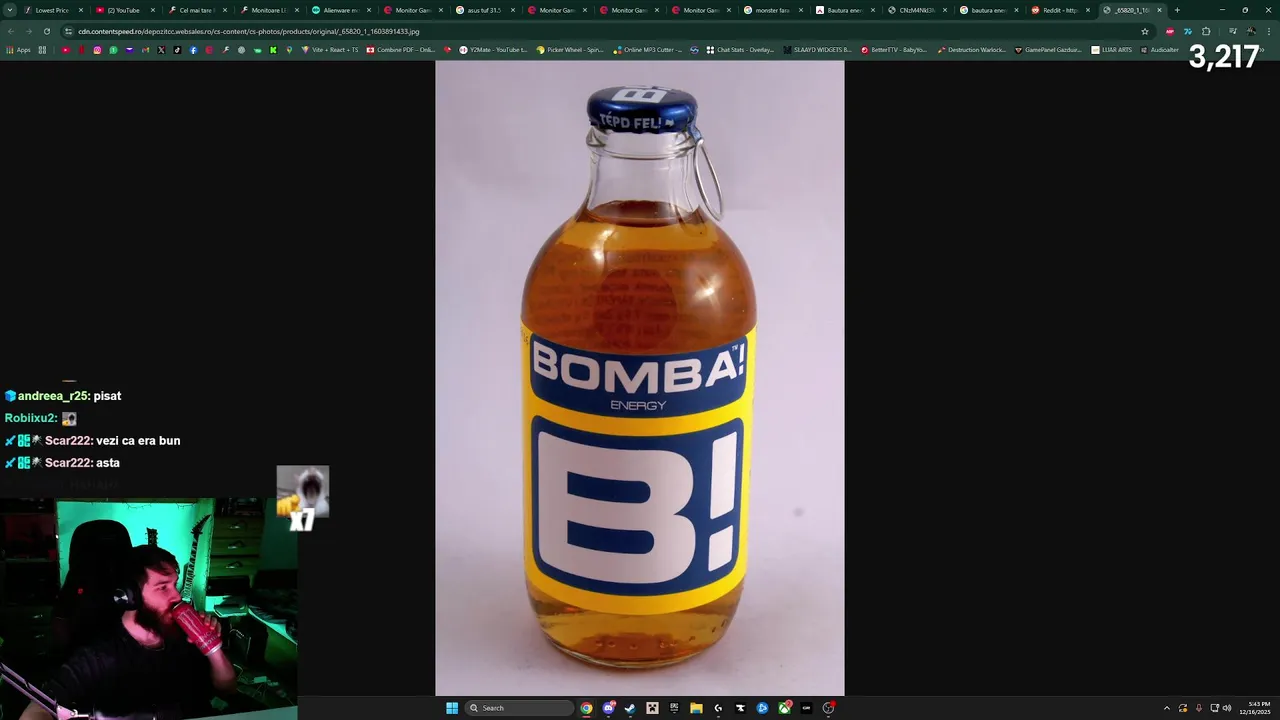Open the YouTube bookmark icon
The width and height of the screenshot is (1280, 720).
coord(65,50)
